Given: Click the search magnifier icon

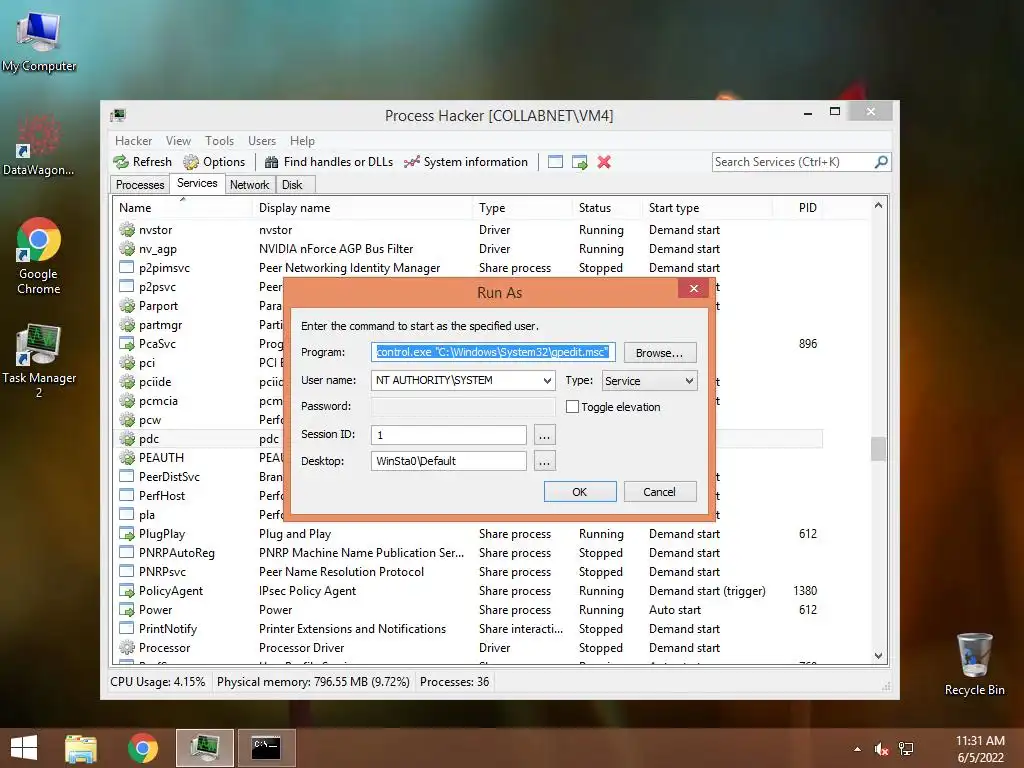Looking at the screenshot, I should pyautogui.click(x=881, y=161).
